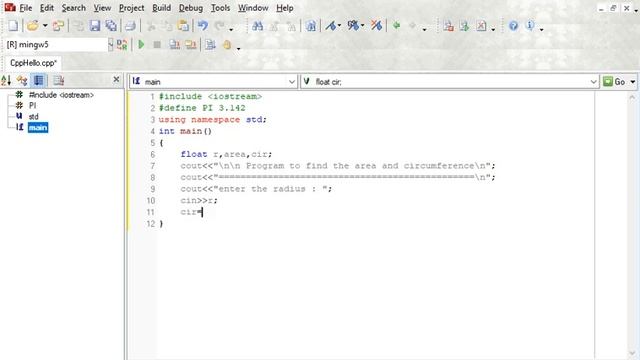Viewport: 640px width, 360px height.
Task: Click the blue Info icon
Action: [530, 26]
